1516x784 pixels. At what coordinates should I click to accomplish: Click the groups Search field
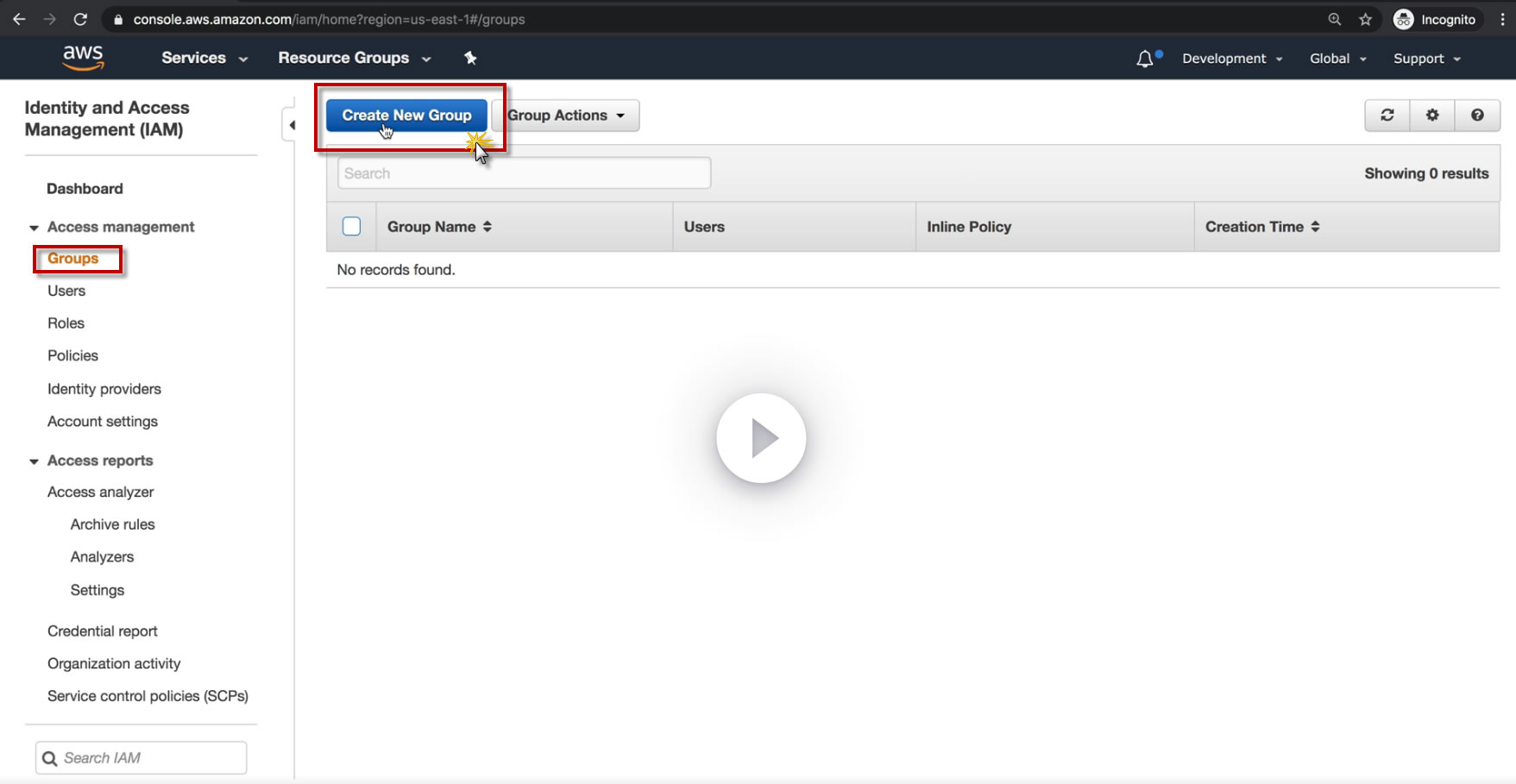pyautogui.click(x=524, y=173)
